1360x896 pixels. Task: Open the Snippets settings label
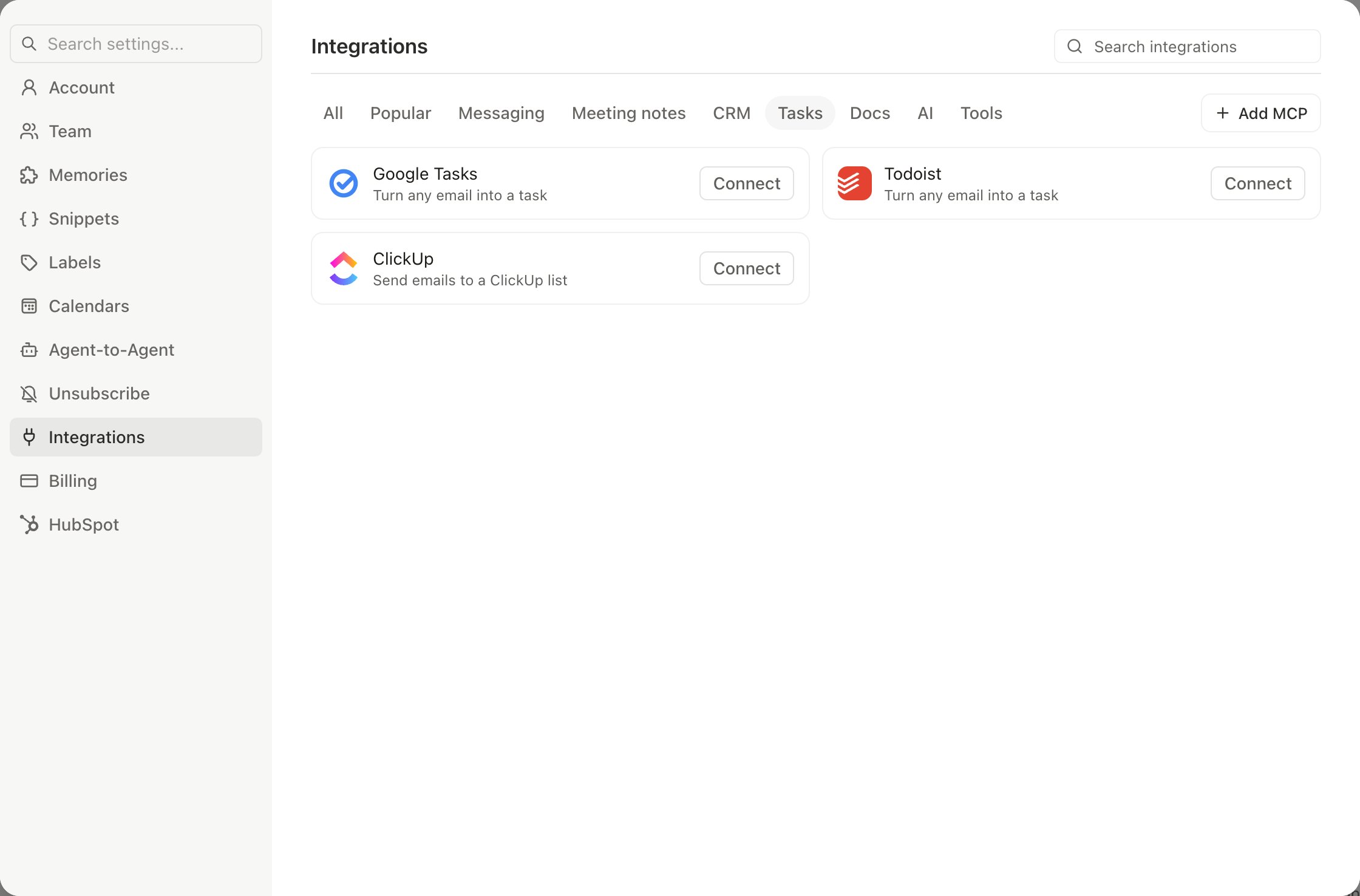(x=84, y=219)
